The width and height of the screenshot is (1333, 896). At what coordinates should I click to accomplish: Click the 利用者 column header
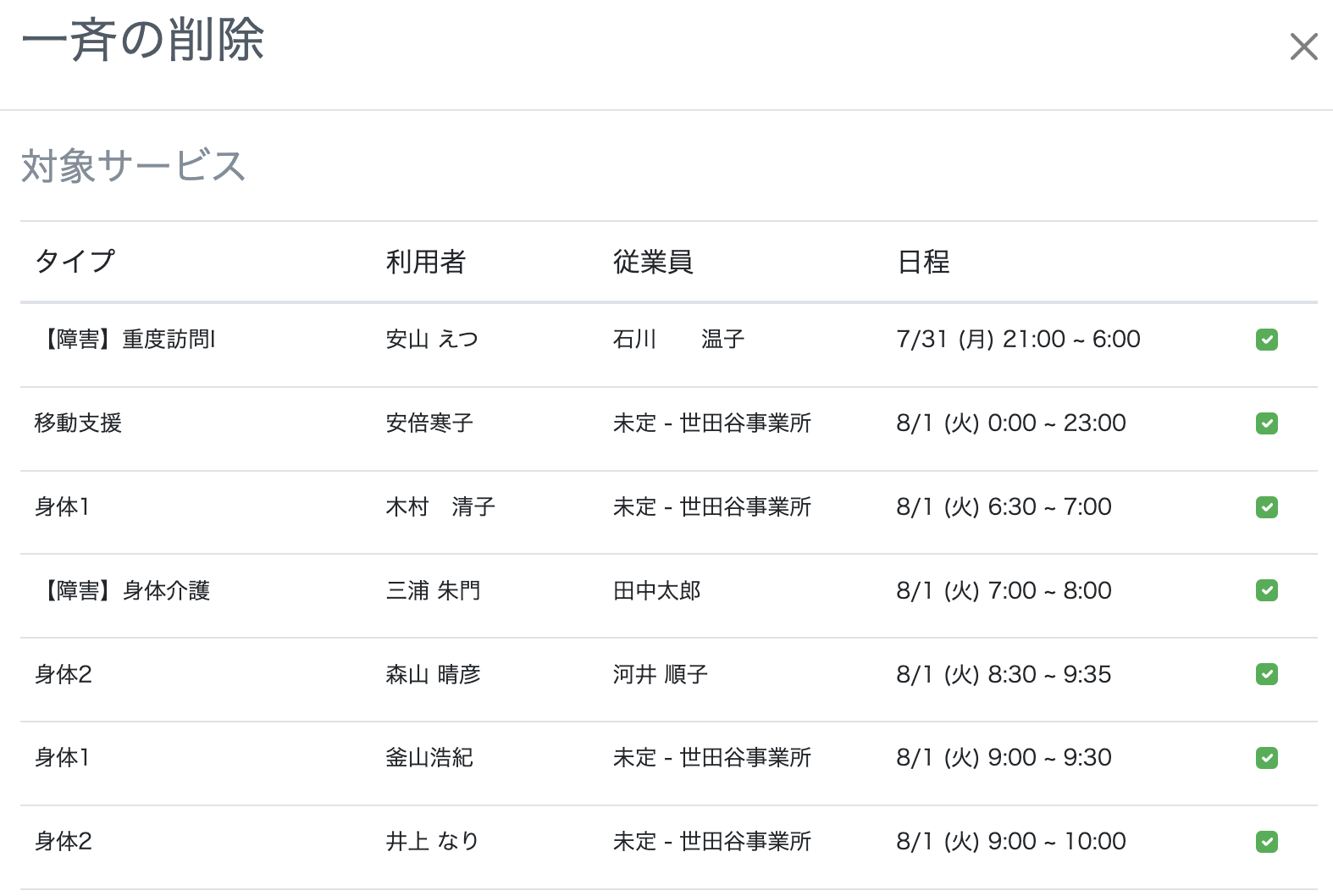click(425, 262)
